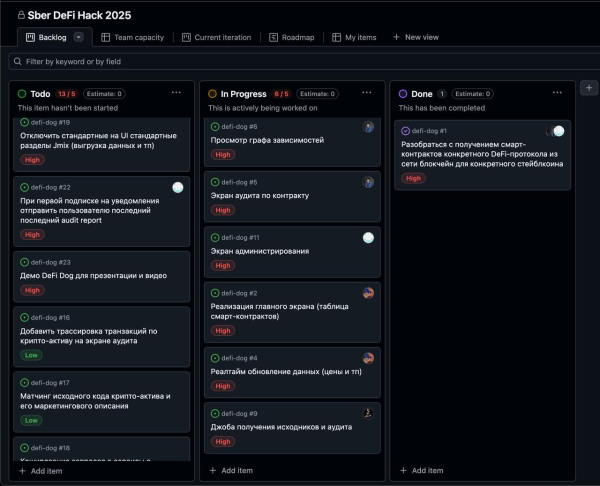Click open issue icon of defi-dog #4
This screenshot has width=600, height=486.
pos(215,358)
